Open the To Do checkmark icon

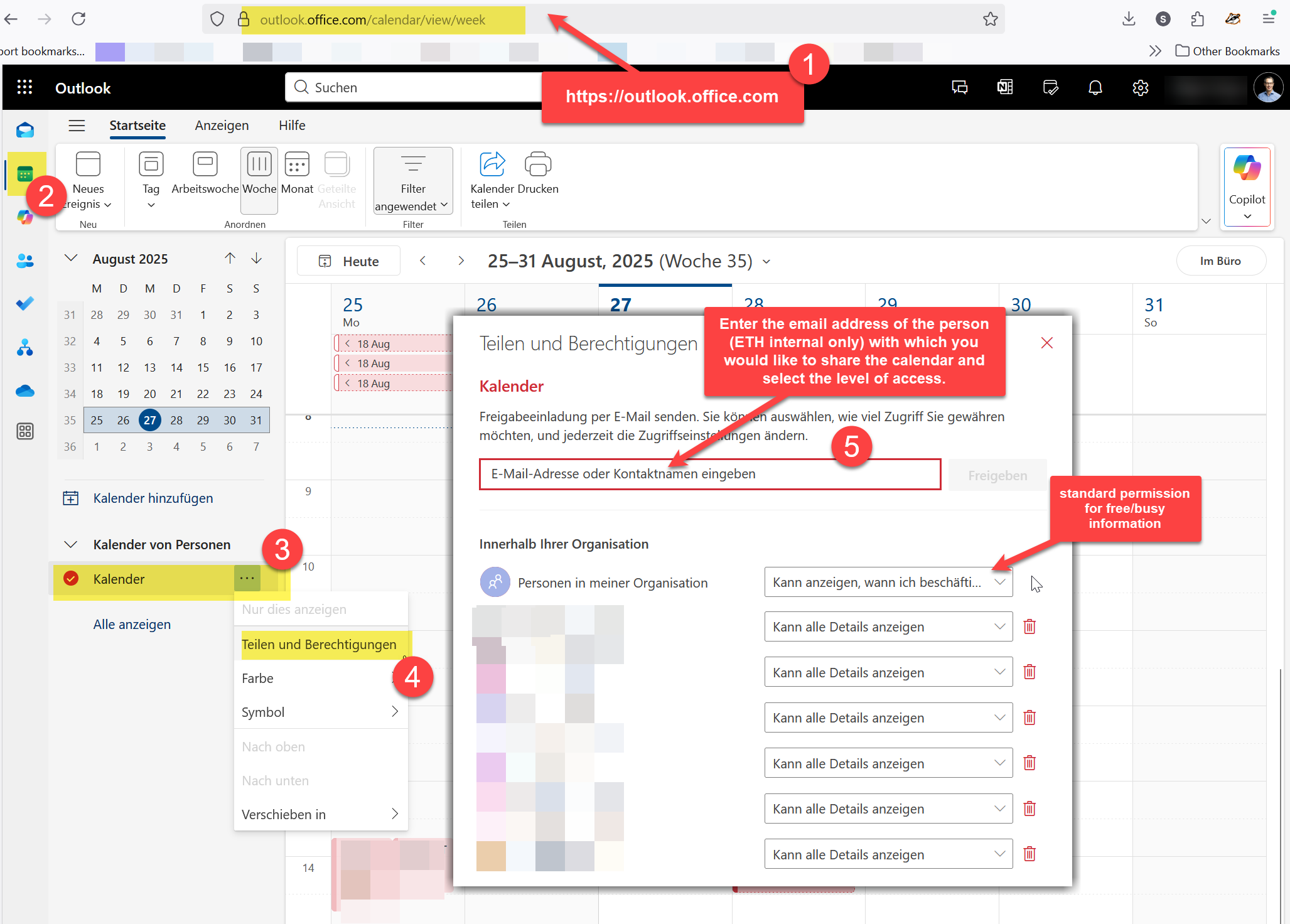tap(25, 304)
